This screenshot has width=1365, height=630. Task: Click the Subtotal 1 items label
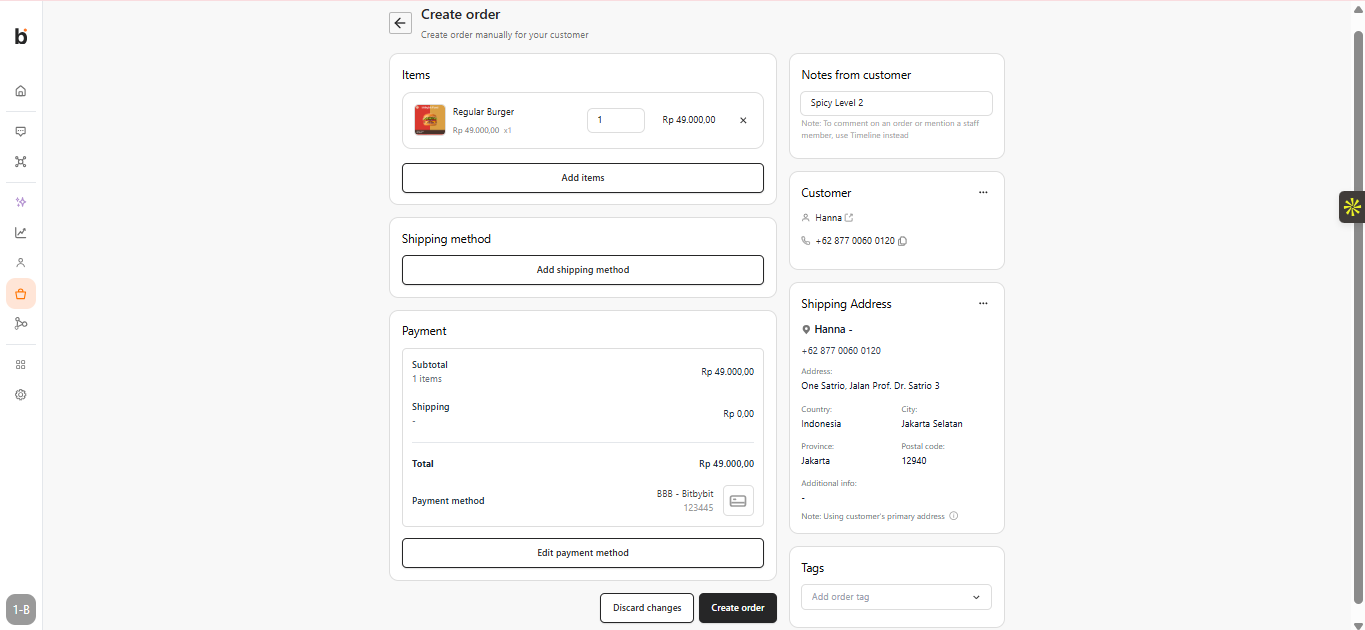click(x=430, y=372)
